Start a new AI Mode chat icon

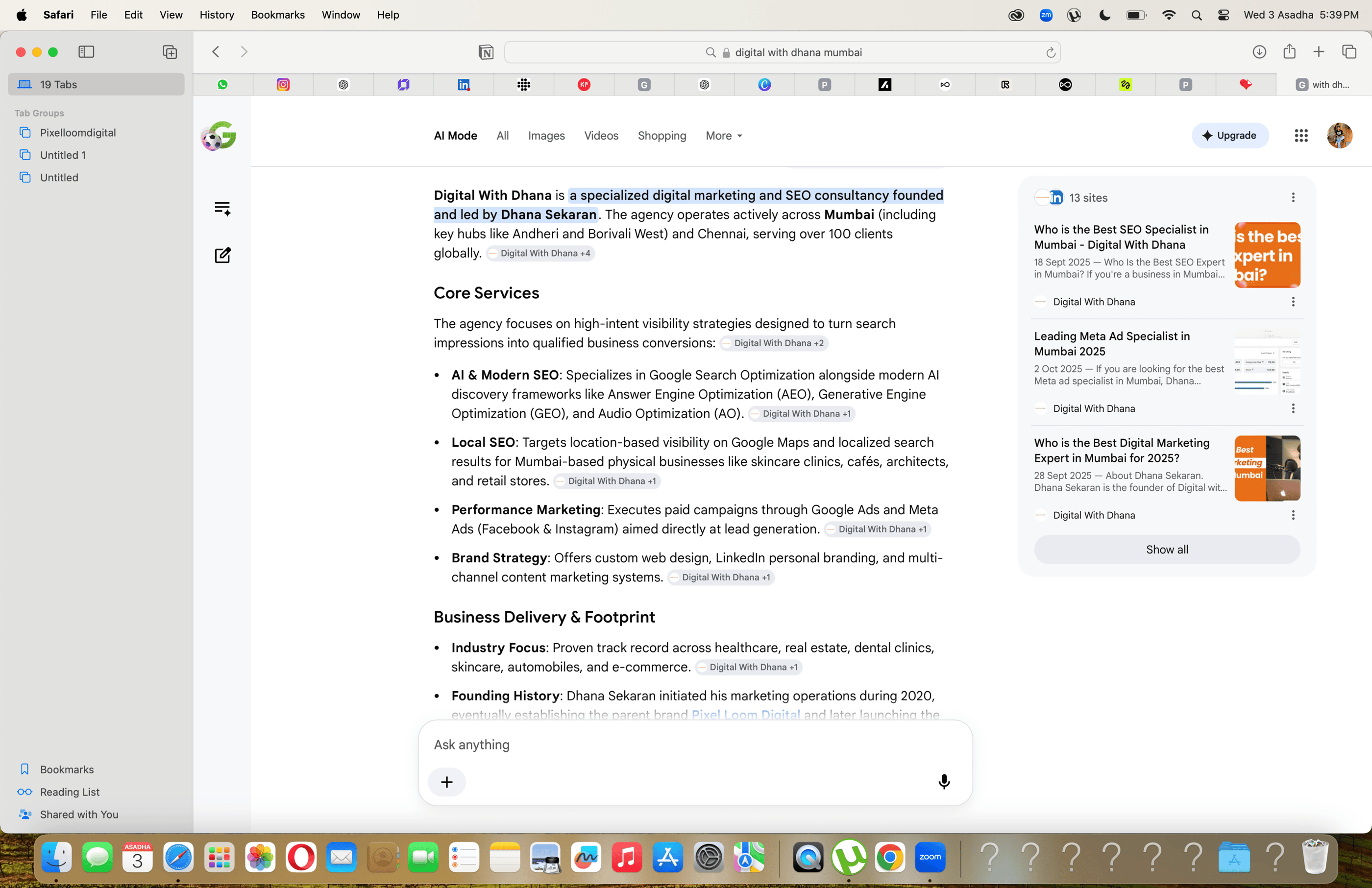click(x=222, y=255)
